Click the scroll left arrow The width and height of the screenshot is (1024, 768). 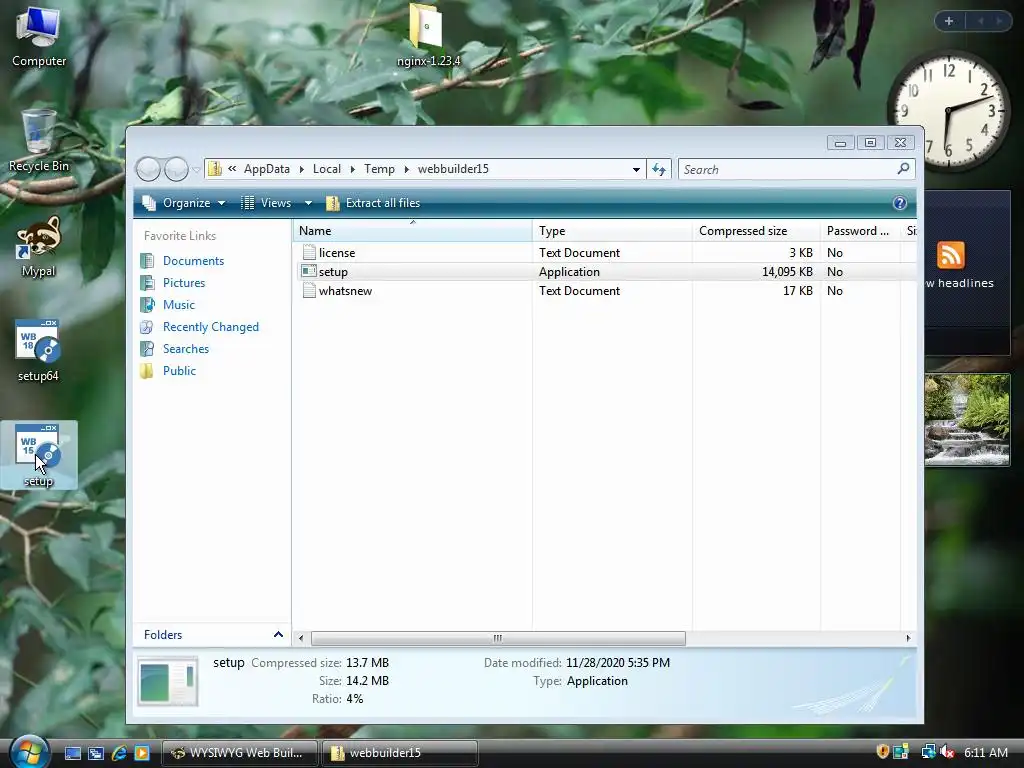tap(300, 638)
